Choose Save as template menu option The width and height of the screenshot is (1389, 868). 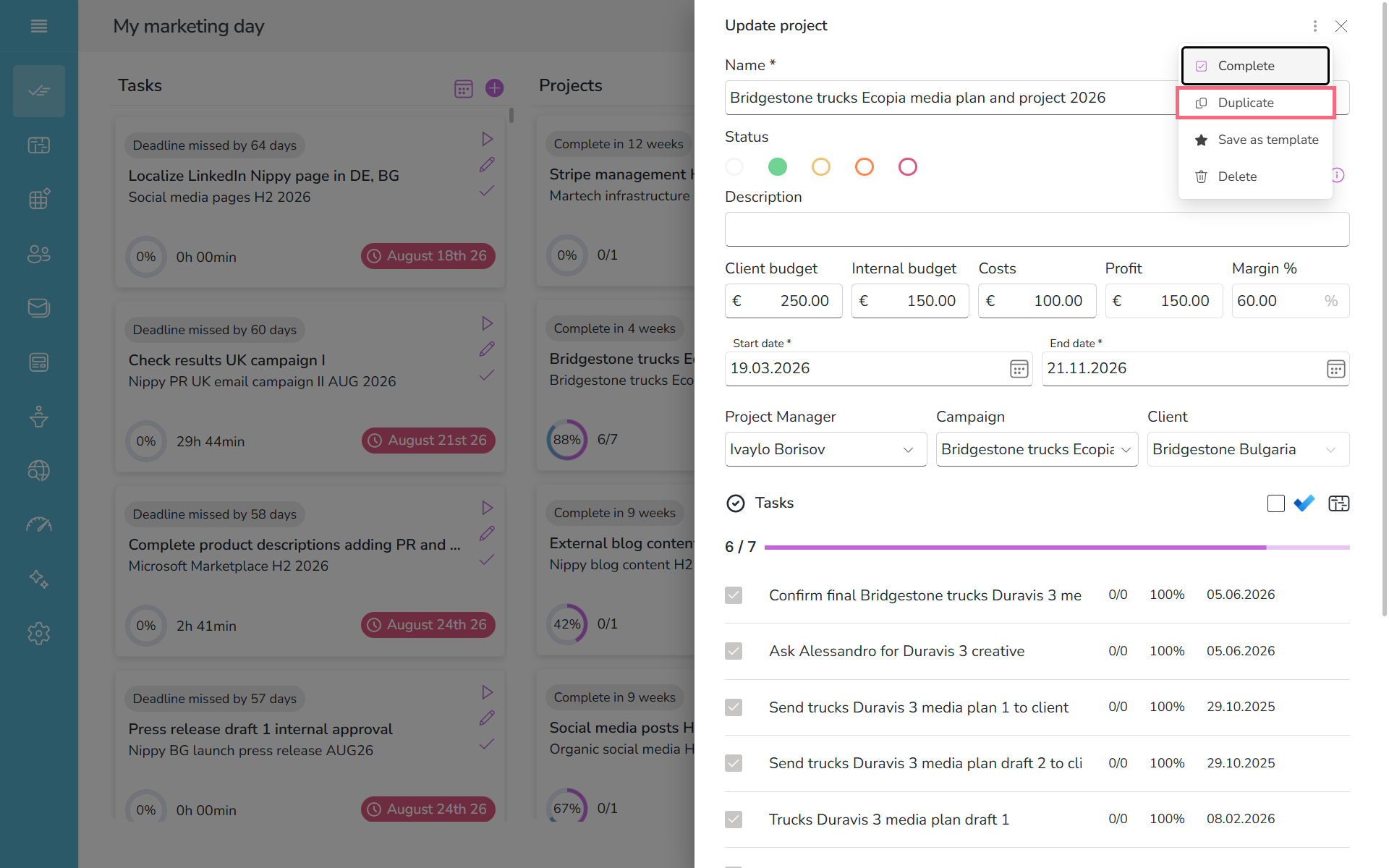(1255, 140)
